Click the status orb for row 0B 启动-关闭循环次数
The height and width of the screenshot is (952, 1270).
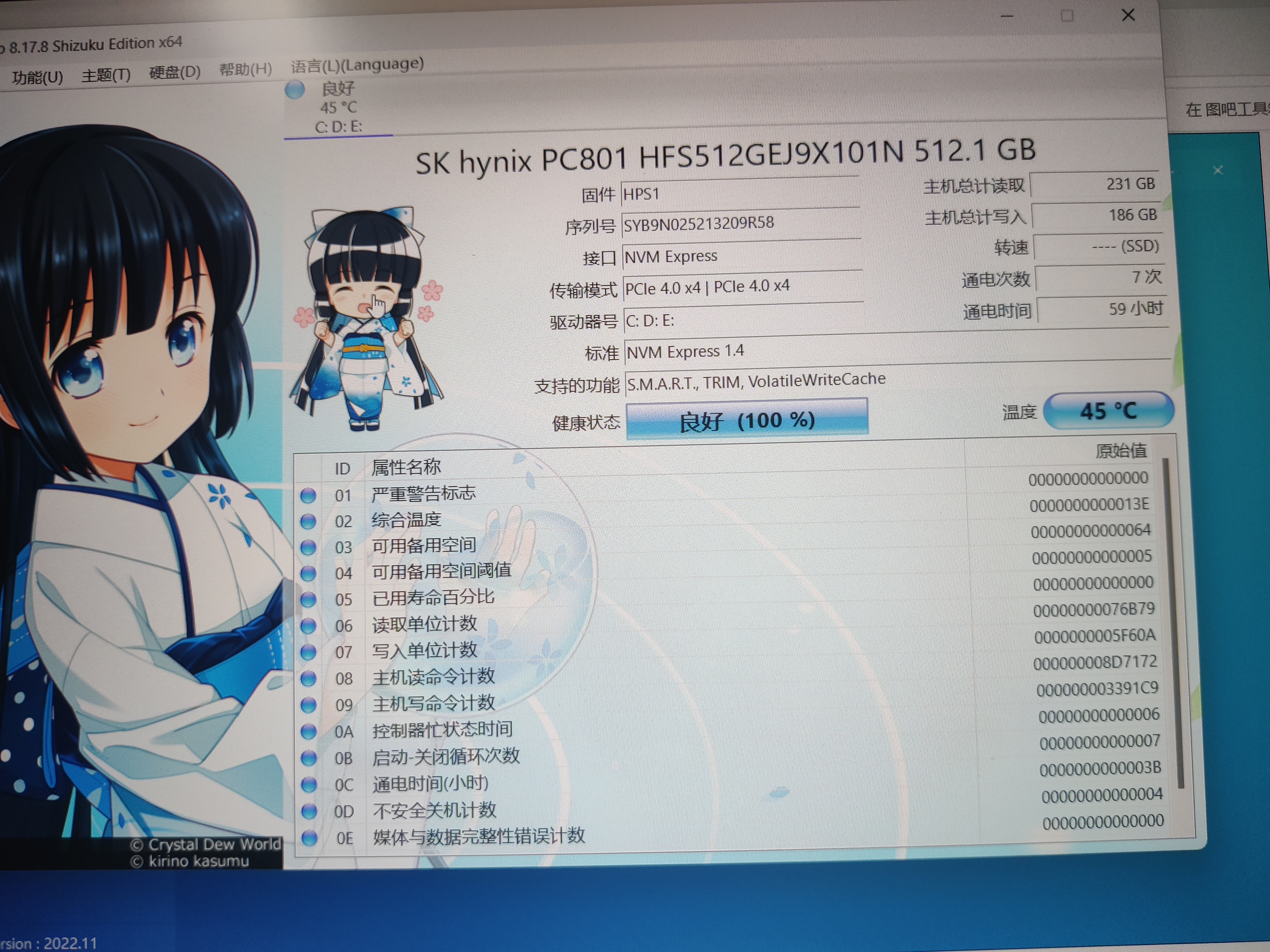[309, 758]
